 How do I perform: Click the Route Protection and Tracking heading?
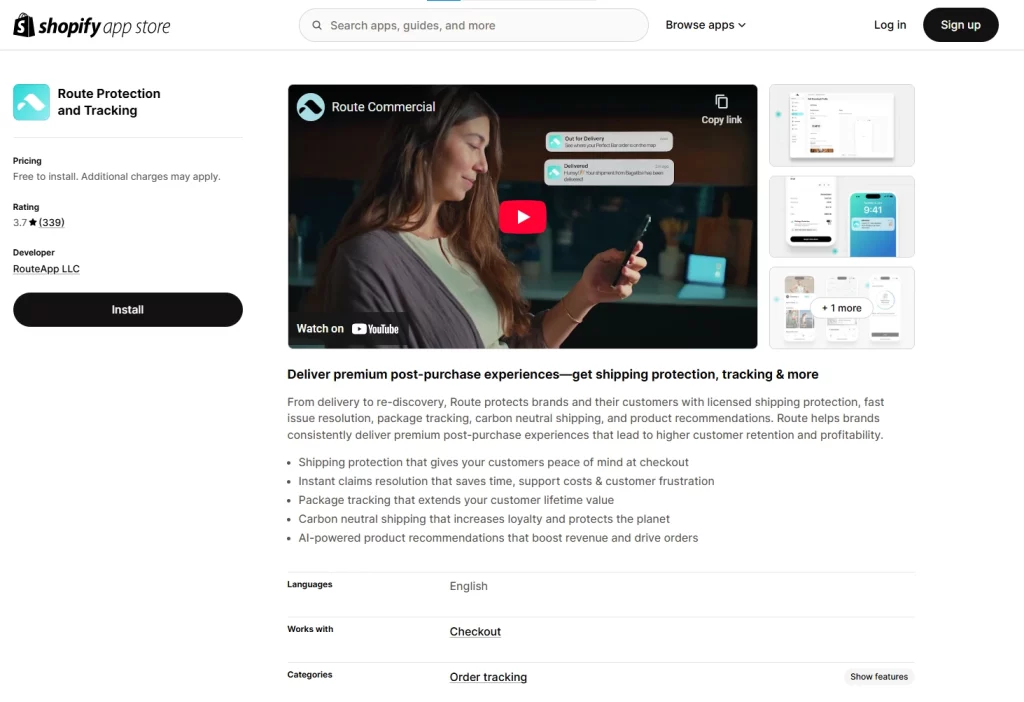pyautogui.click(x=109, y=102)
